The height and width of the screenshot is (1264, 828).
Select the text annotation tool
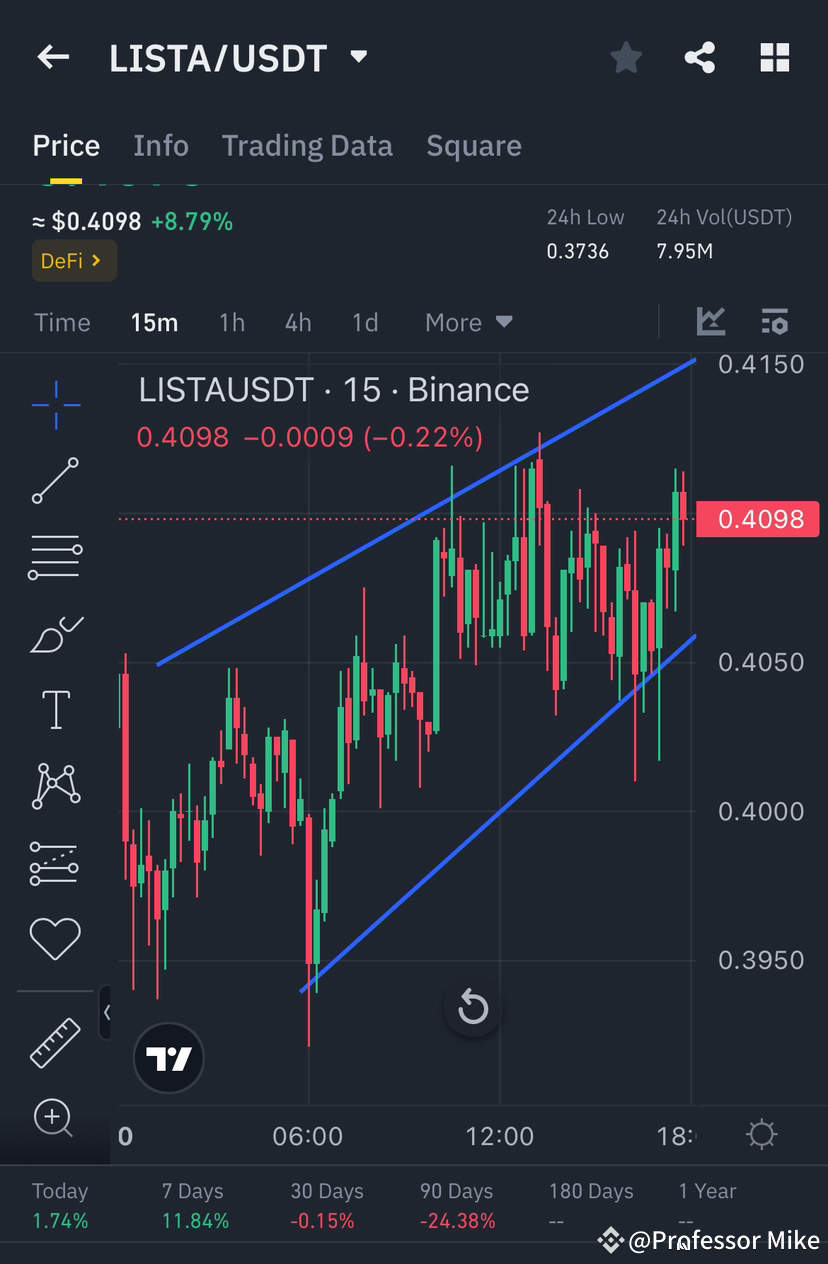tap(55, 709)
